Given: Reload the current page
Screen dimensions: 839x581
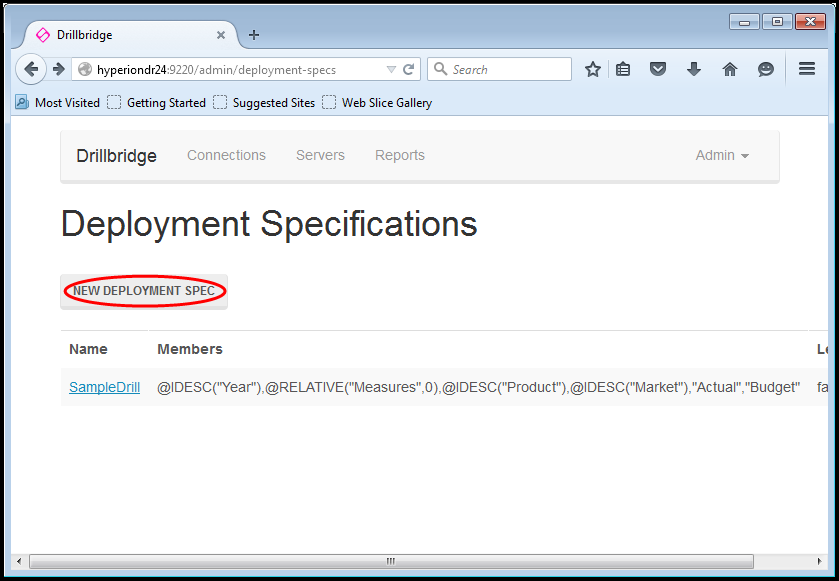Looking at the screenshot, I should pyautogui.click(x=408, y=70).
